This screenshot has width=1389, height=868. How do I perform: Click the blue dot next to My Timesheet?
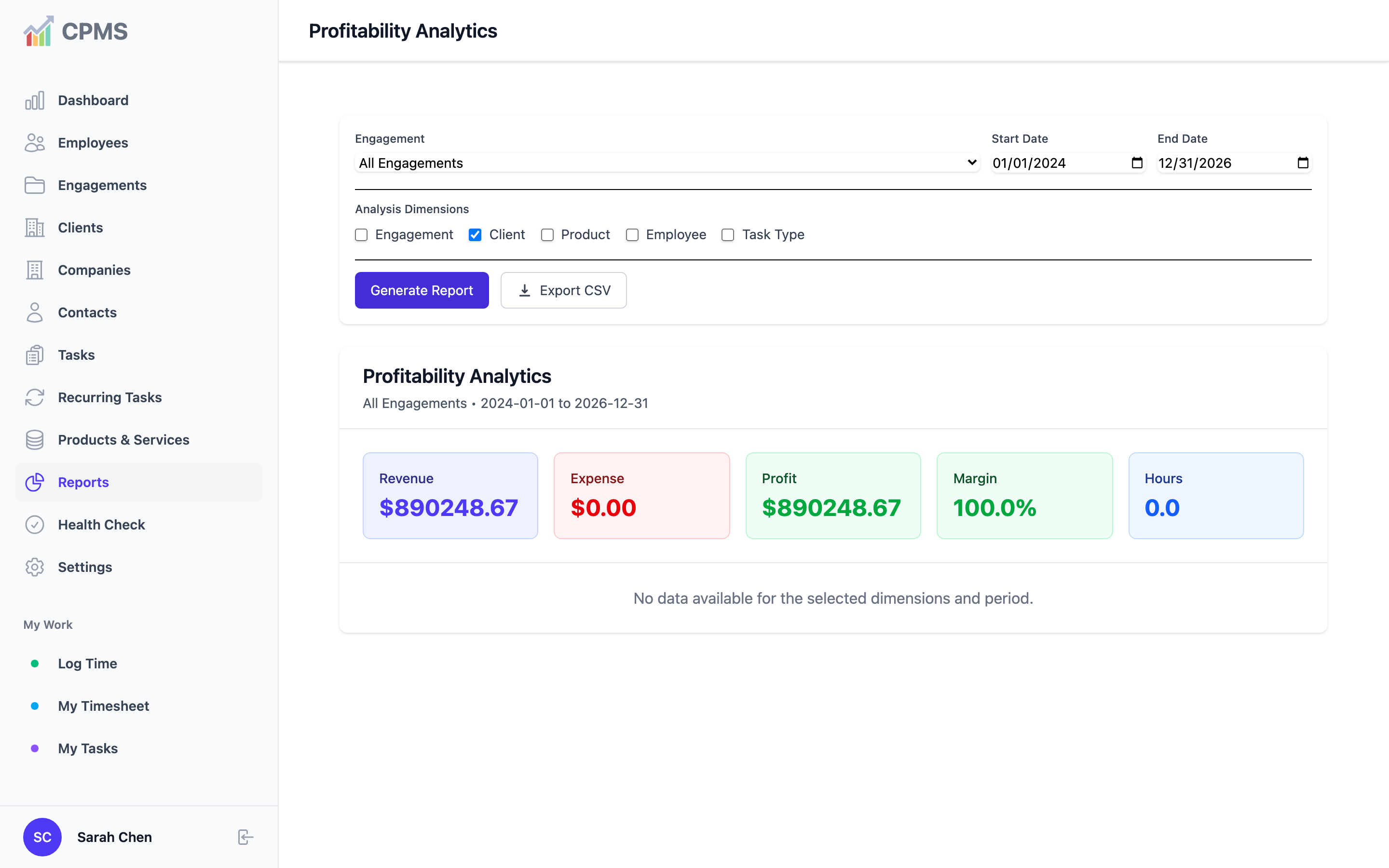point(34,706)
